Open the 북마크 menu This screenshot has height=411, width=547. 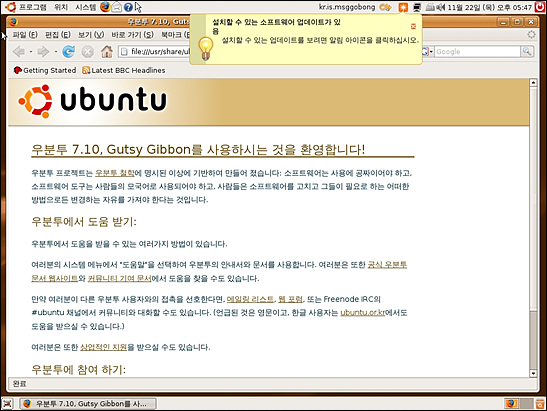[x=175, y=35]
